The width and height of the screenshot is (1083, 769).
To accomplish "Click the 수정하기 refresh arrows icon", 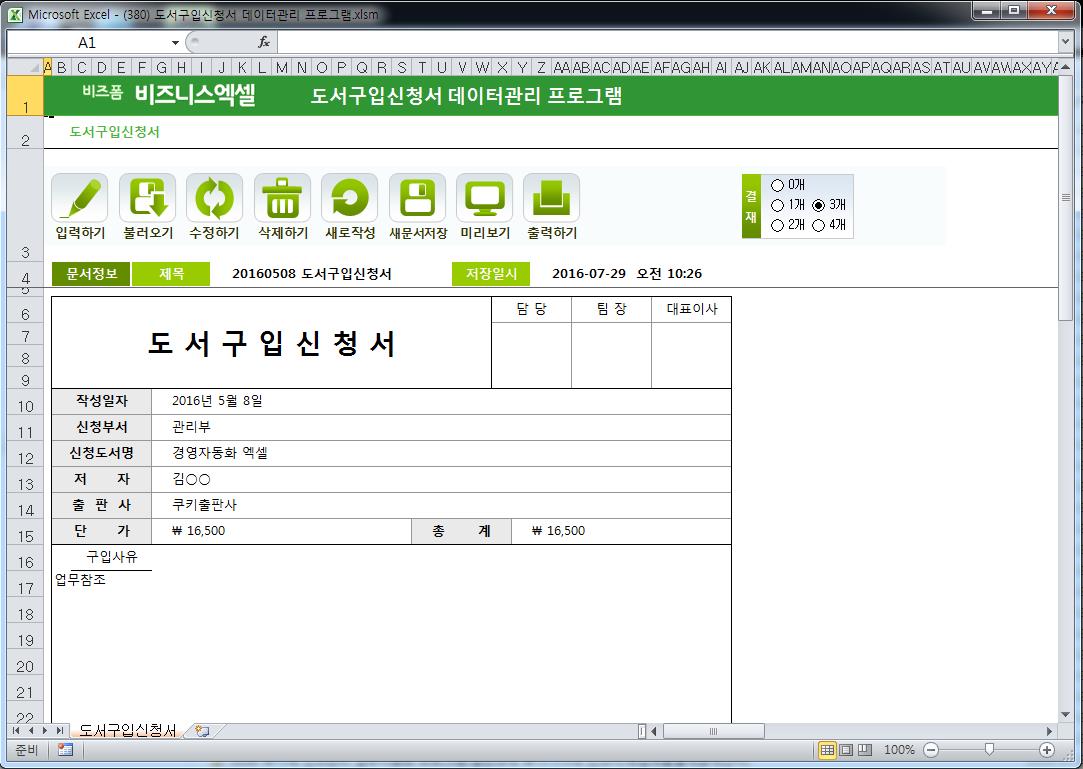I will point(215,198).
